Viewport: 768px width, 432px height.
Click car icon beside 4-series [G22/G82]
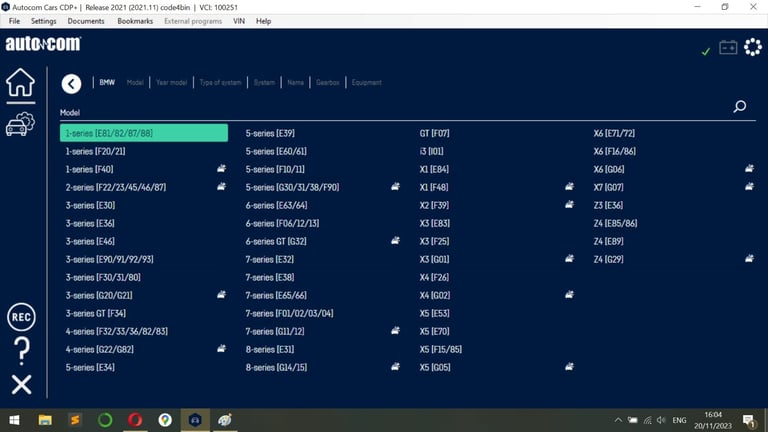click(221, 348)
